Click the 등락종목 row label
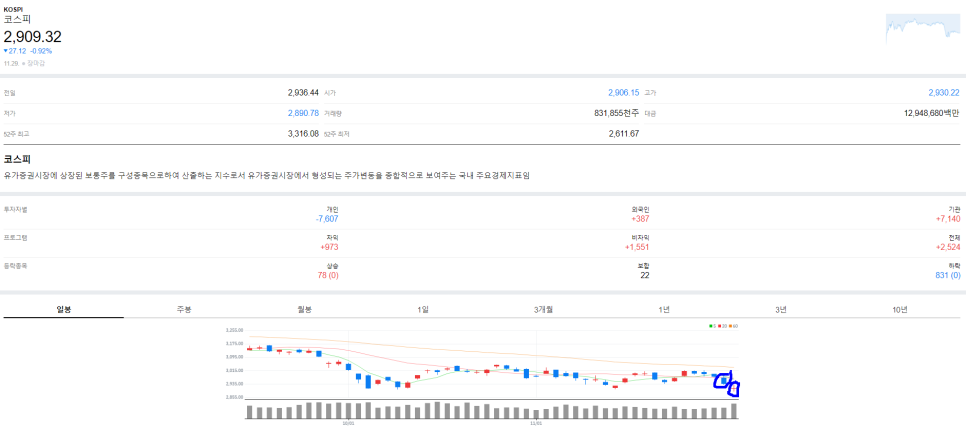This screenshot has height=429, width=966. tap(15, 266)
